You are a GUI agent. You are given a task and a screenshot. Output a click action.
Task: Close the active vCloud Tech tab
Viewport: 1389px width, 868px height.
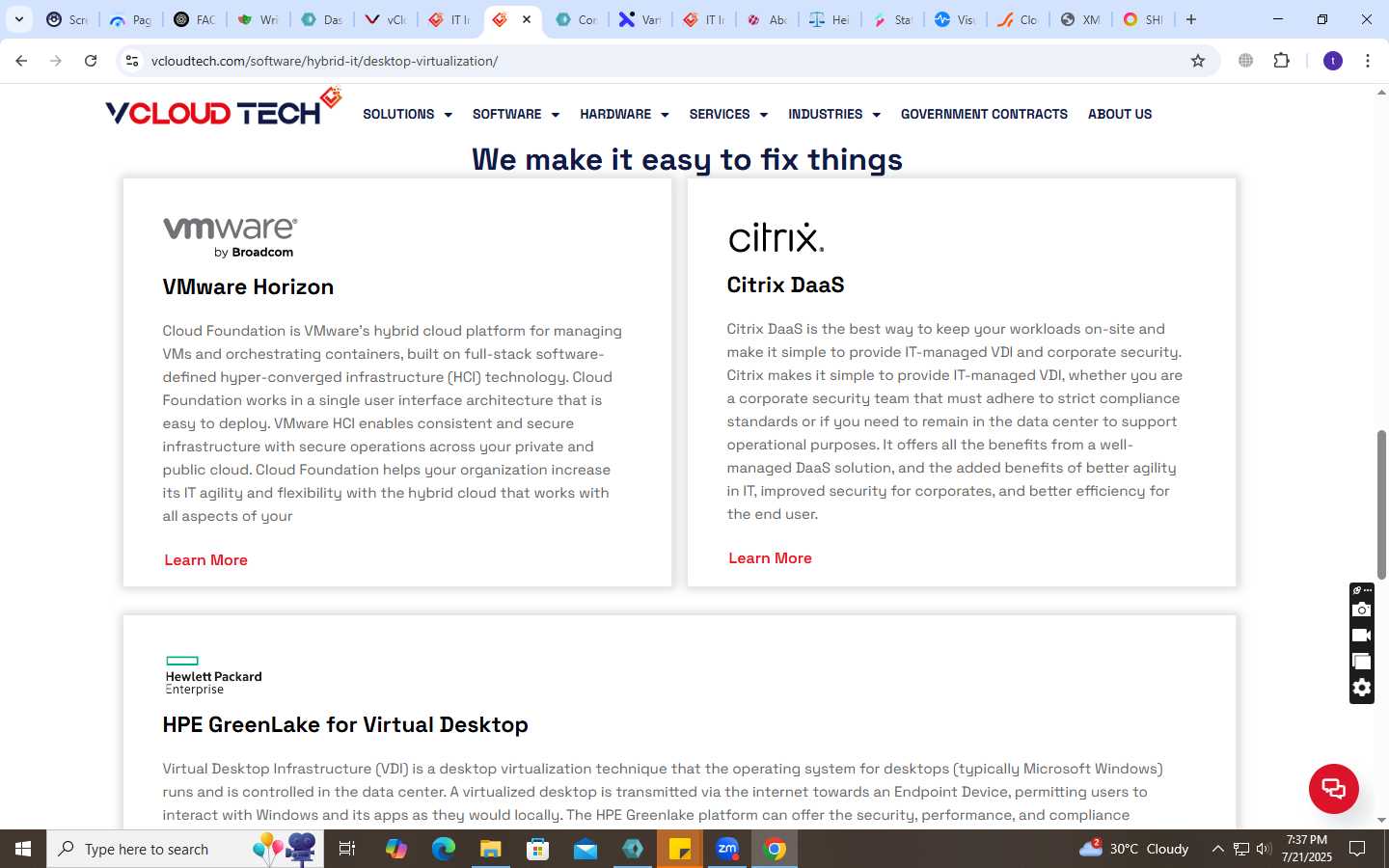527,19
